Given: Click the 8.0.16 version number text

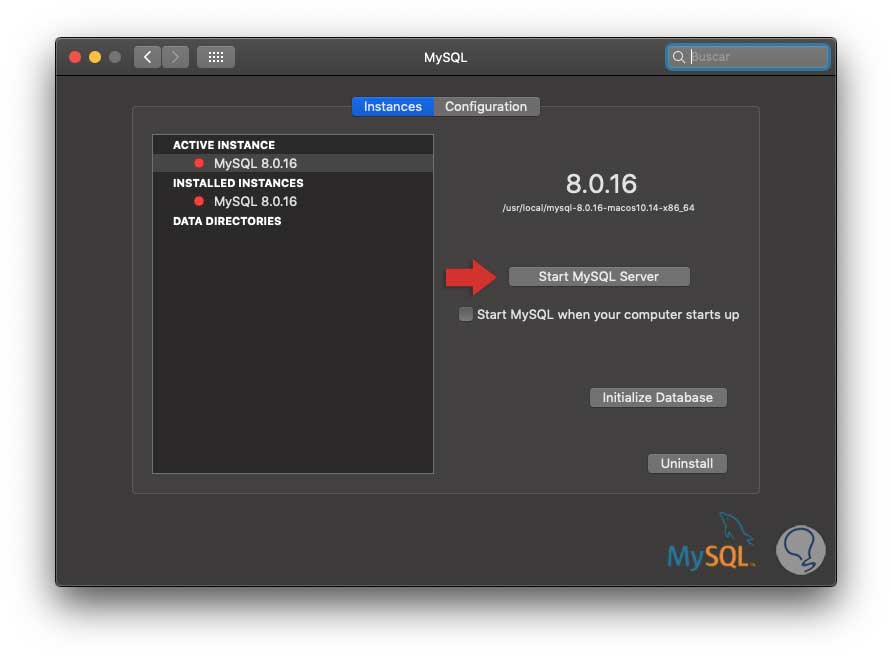Looking at the screenshot, I should (x=601, y=183).
